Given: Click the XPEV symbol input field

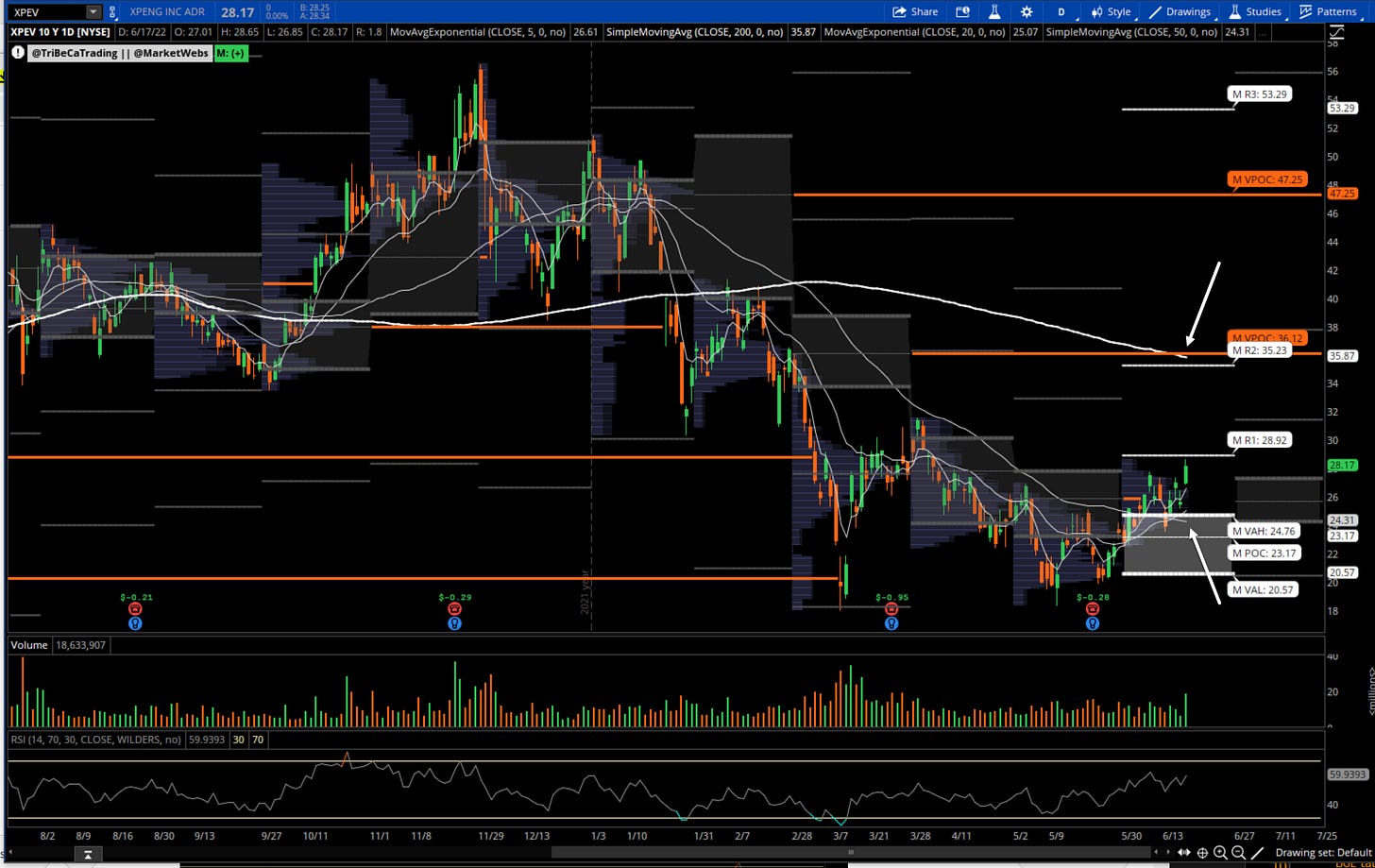Looking at the screenshot, I should tap(47, 11).
